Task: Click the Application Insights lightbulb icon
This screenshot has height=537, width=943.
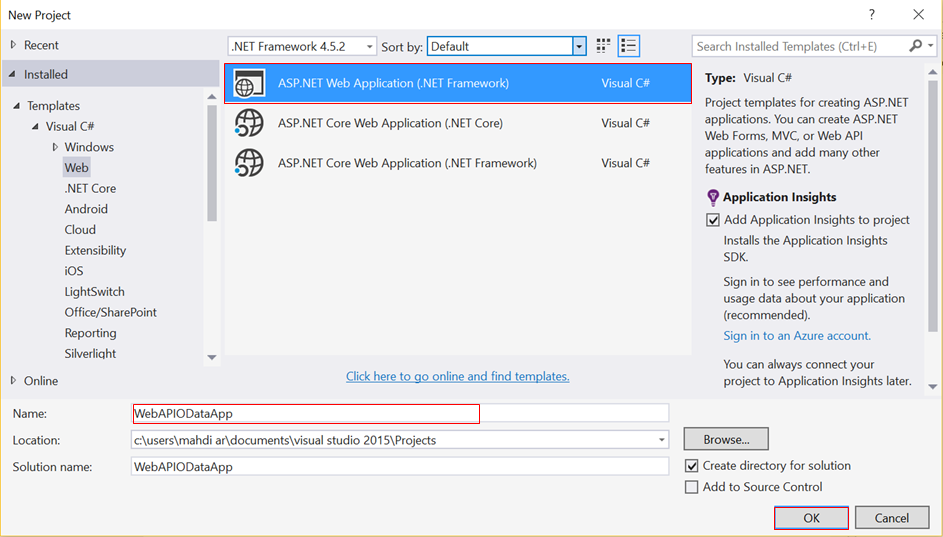Action: coord(713,197)
